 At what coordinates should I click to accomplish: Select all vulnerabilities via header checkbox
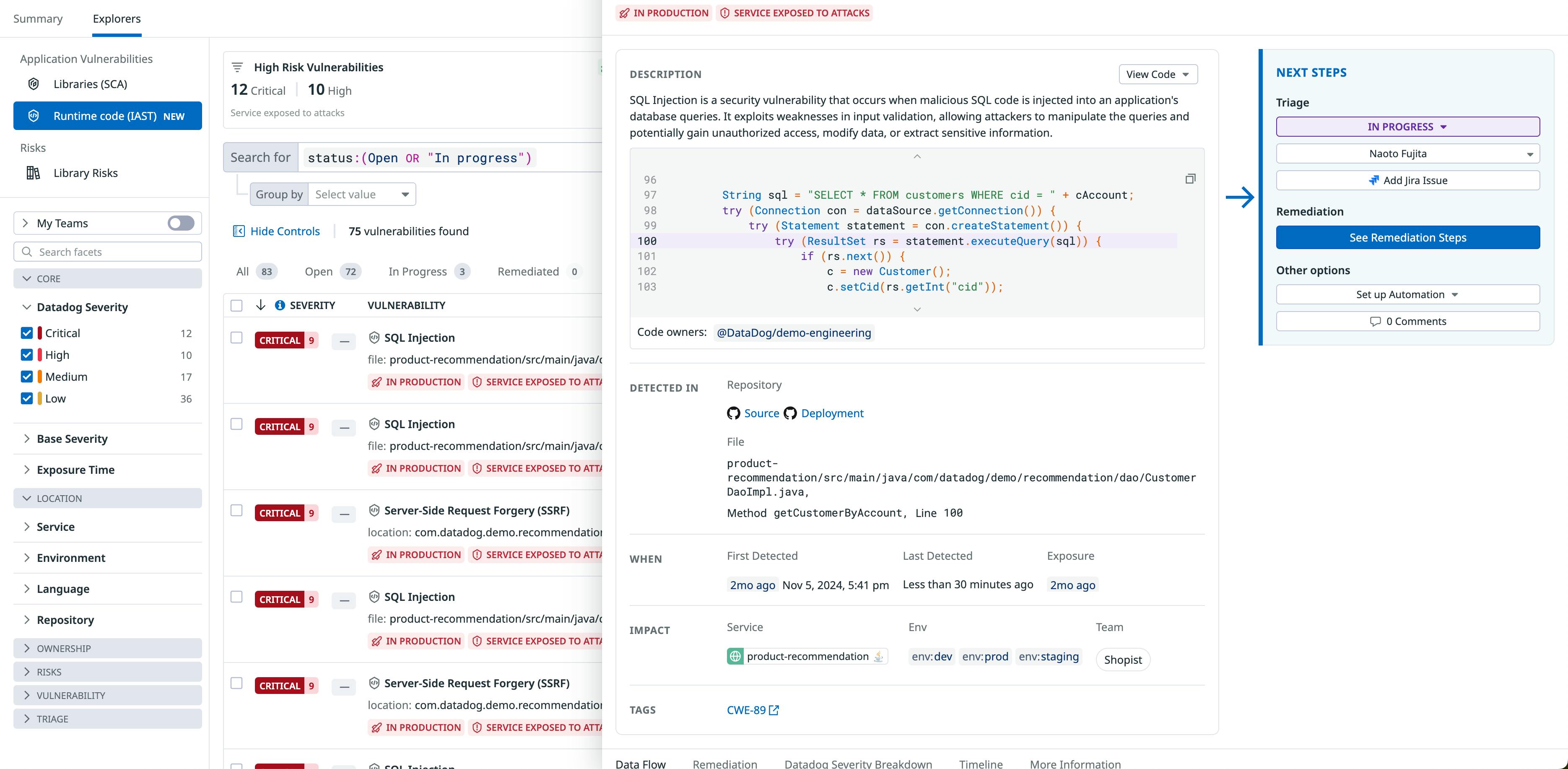pos(236,305)
